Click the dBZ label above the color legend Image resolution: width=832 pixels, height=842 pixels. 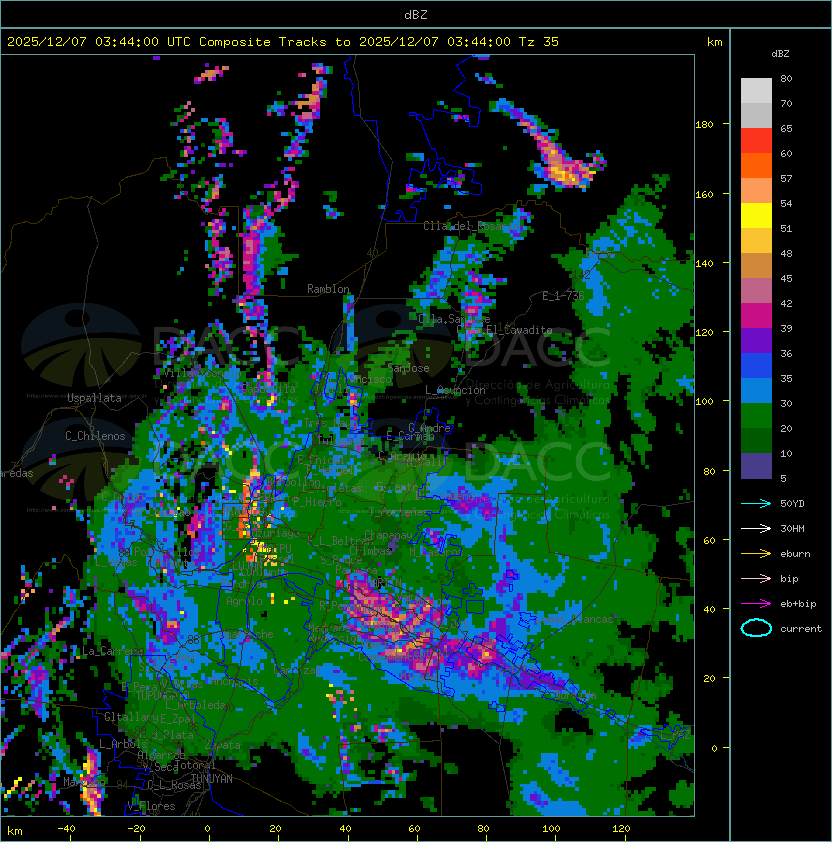(780, 54)
